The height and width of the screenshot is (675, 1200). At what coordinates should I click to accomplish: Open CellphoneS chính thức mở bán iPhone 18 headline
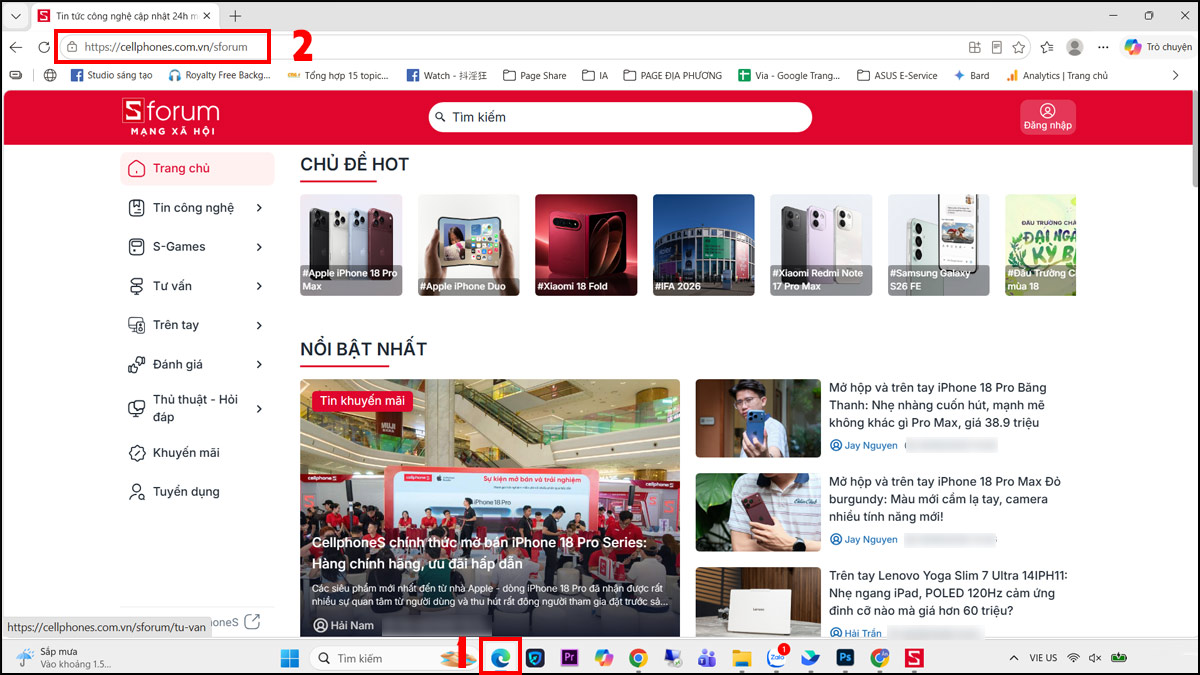coord(479,553)
